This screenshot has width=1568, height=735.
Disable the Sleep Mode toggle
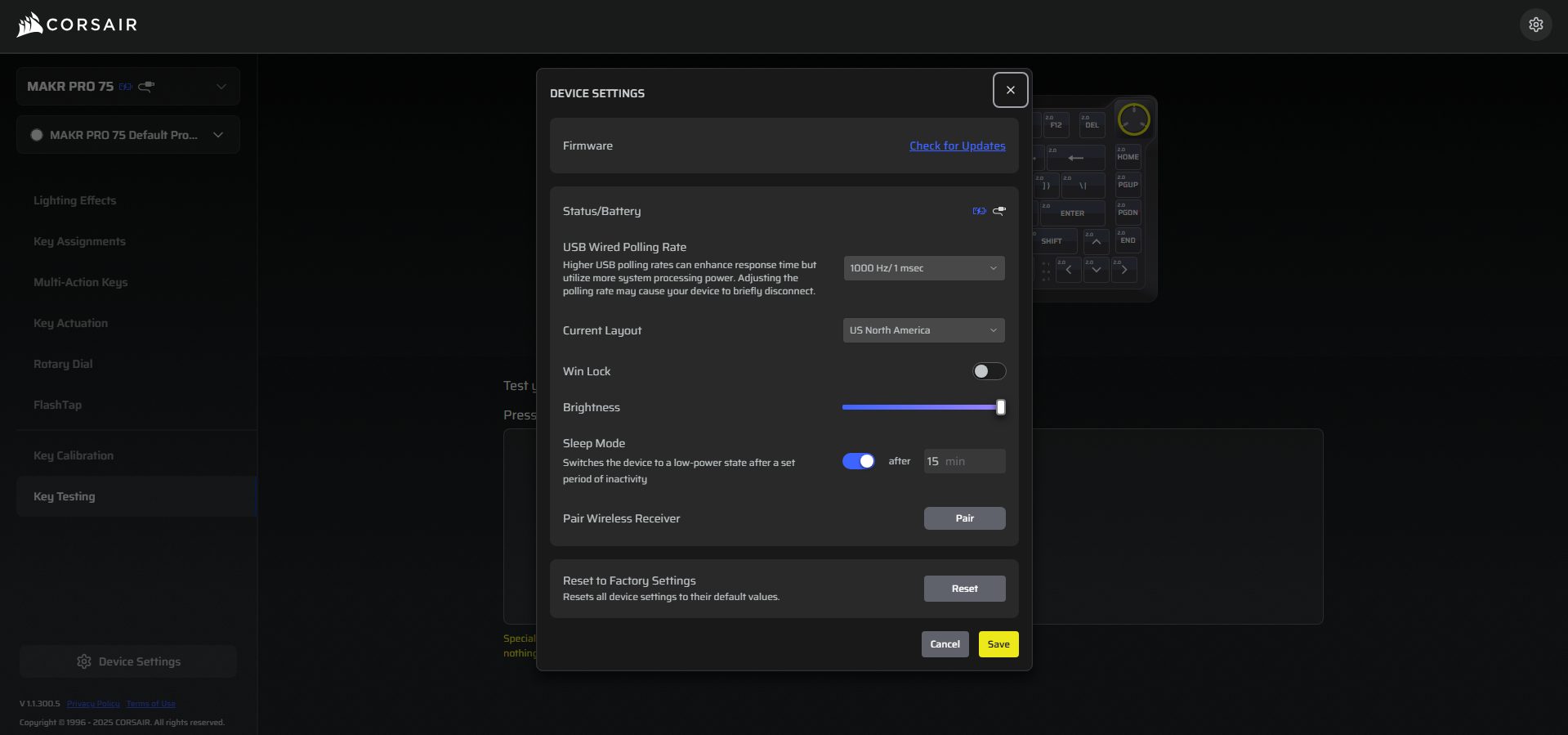tap(858, 461)
